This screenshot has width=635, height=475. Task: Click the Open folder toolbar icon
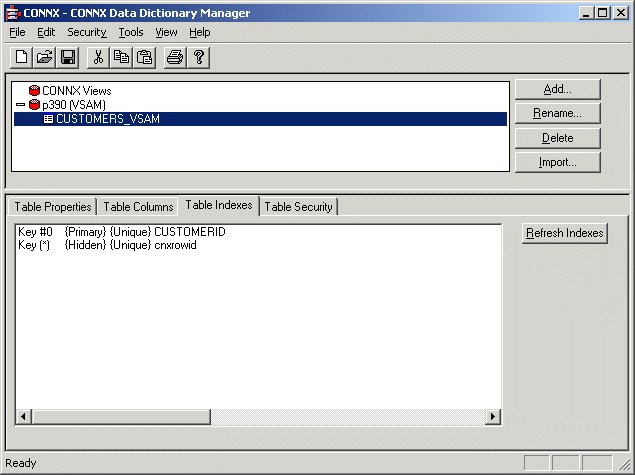[45, 57]
